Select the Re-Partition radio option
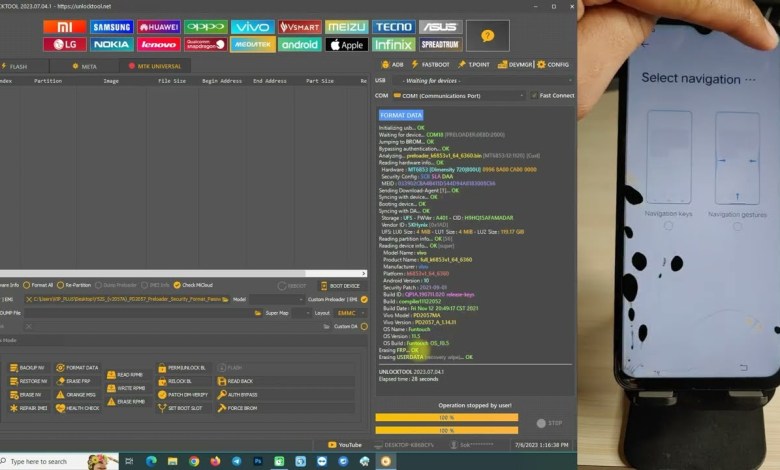 74,285
